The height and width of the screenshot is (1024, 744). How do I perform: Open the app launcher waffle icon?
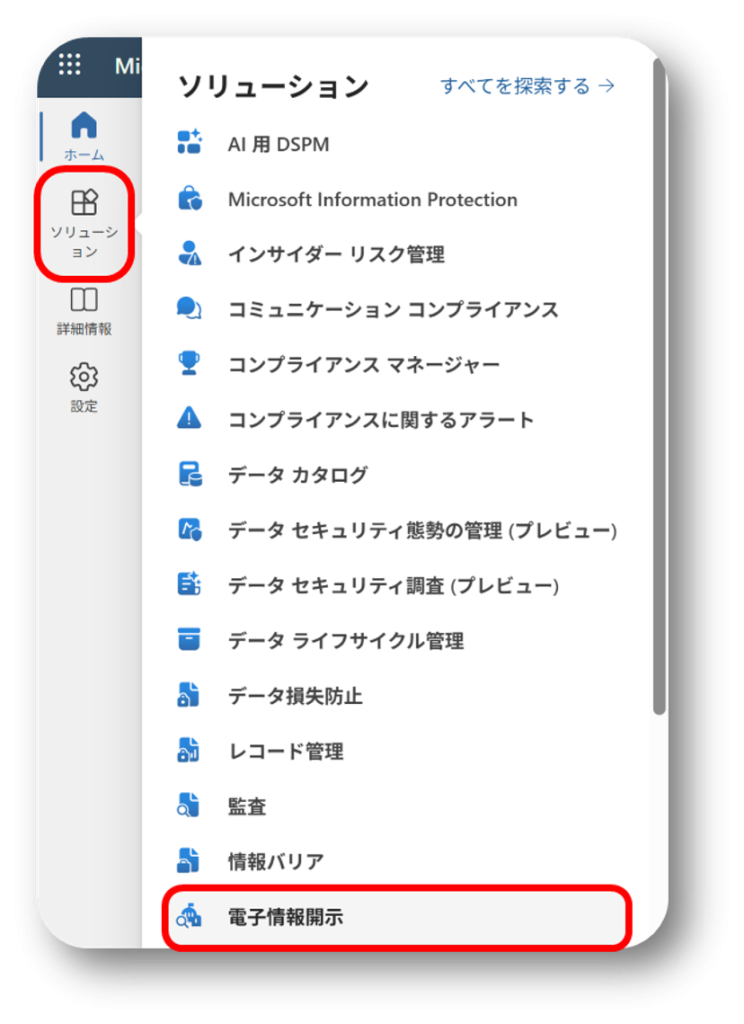tap(69, 65)
